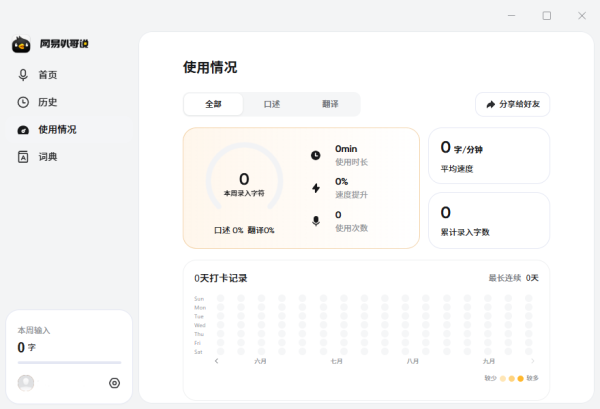Open 首页 in the sidebar
The width and height of the screenshot is (600, 409).
coord(69,75)
